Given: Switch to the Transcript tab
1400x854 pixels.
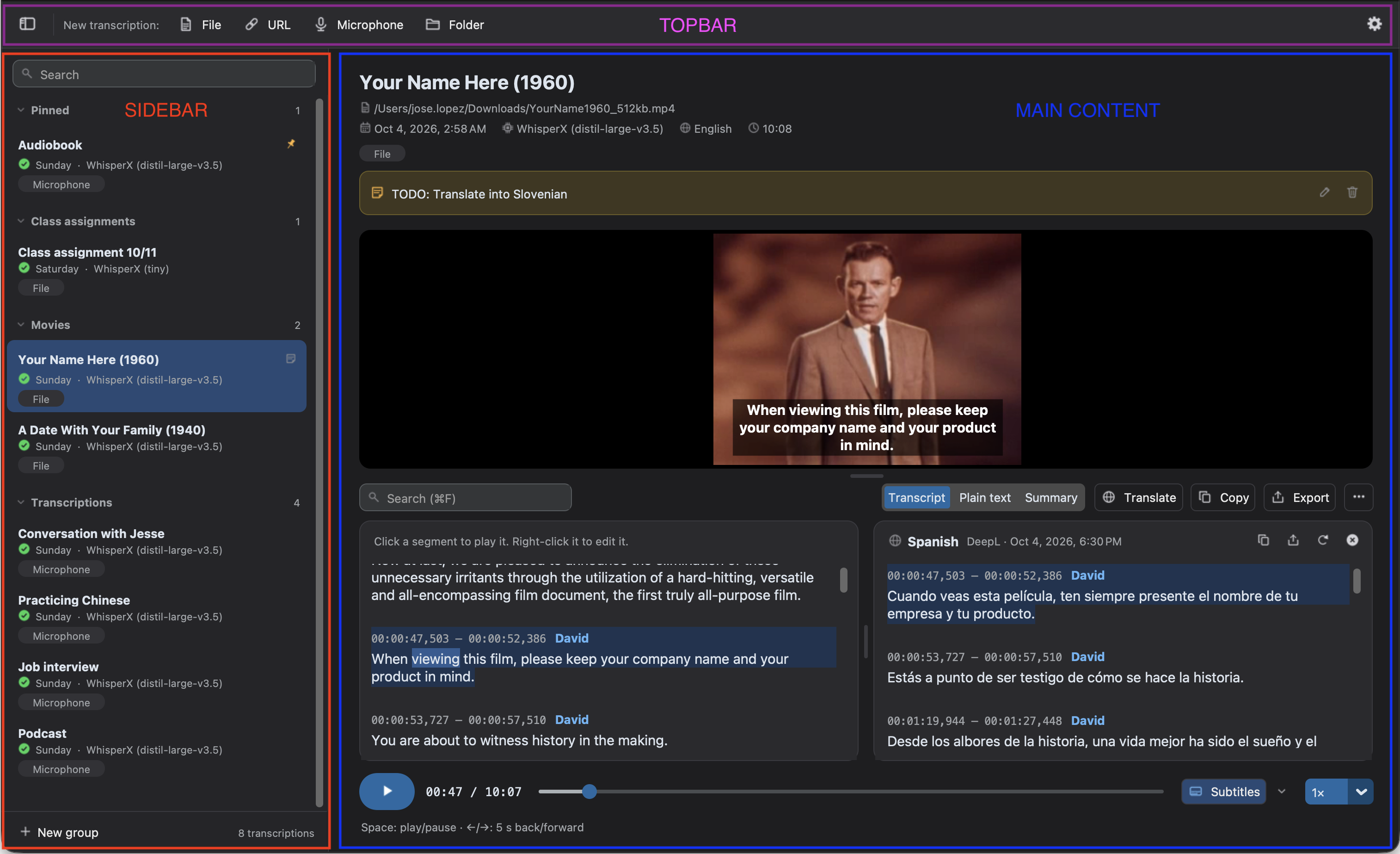Looking at the screenshot, I should click(x=916, y=497).
